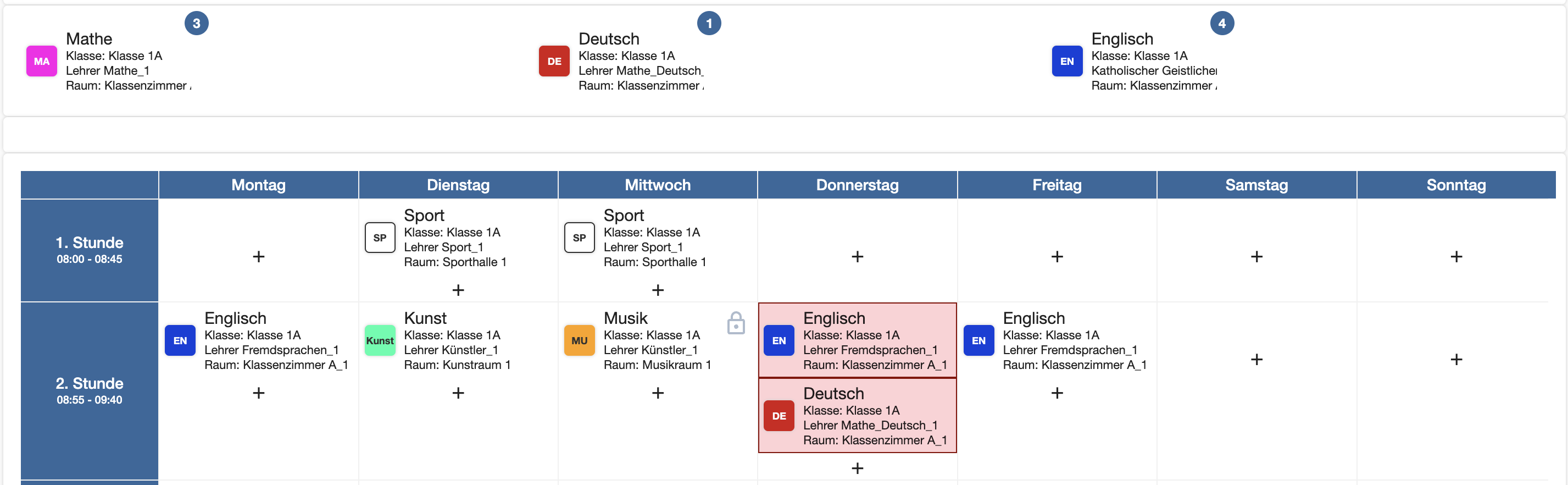Add a lesson on Samstag 2. Stunde

(1257, 360)
